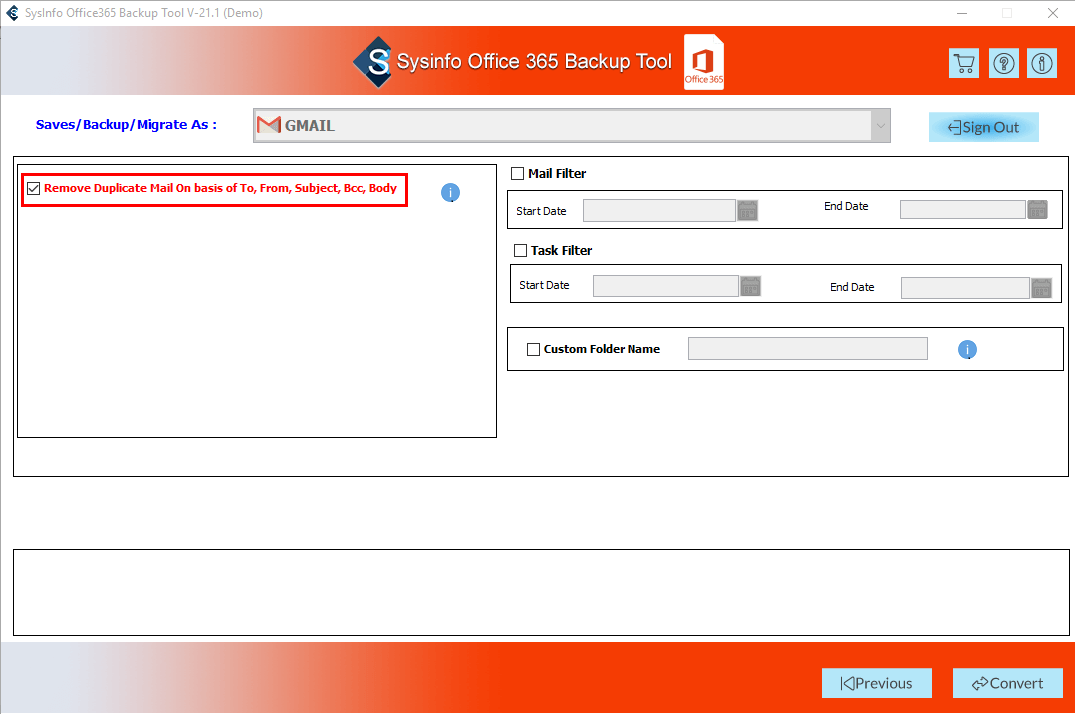The image size is (1075, 714).
Task: Open Mail Filter End Date calendar
Action: pyautogui.click(x=1037, y=209)
